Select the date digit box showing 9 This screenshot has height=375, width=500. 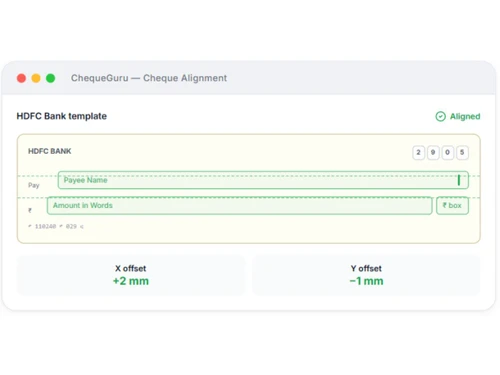pos(433,153)
